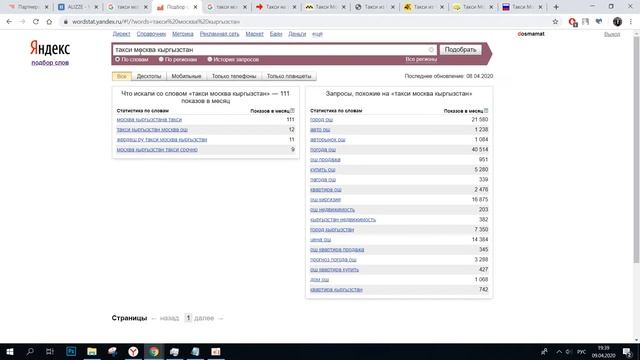The image size is (640, 360).
Task: Open the 'Все регионы' region selector
Action: tap(421, 60)
